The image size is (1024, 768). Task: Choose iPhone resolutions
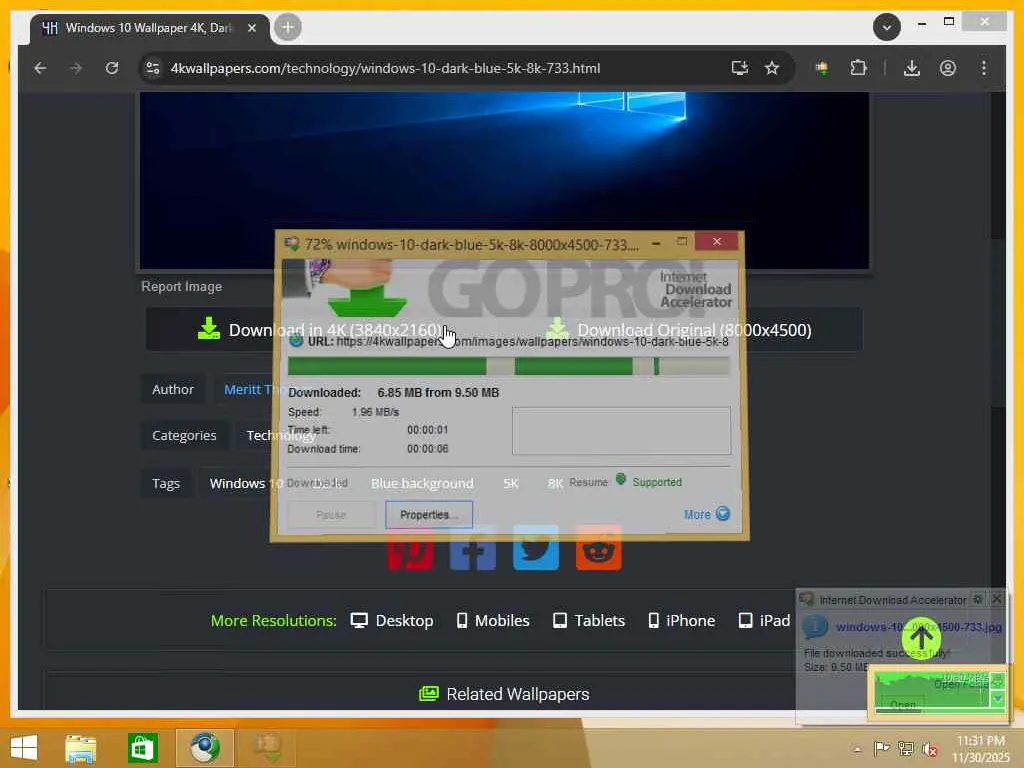pos(681,620)
